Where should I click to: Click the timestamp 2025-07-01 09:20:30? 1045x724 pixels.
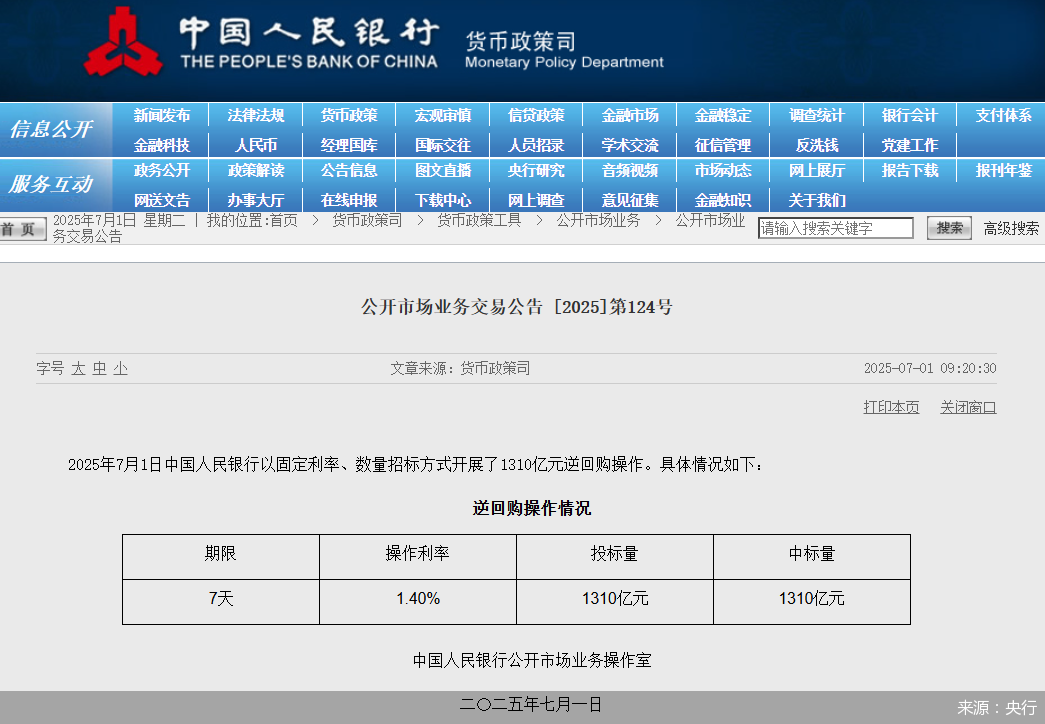930,369
